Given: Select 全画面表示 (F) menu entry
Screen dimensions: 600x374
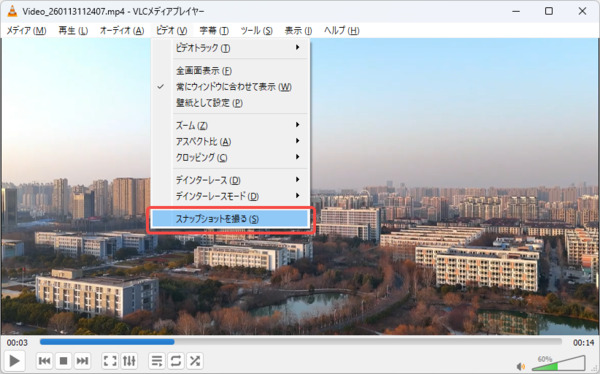Looking at the screenshot, I should pos(230,71).
